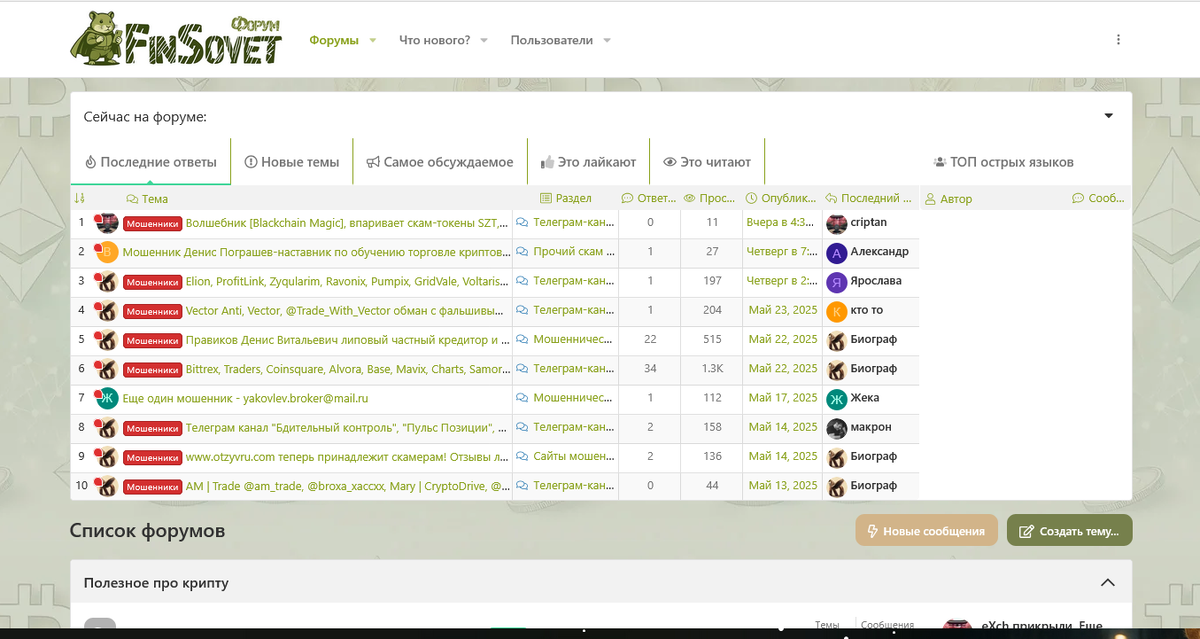The height and width of the screenshot is (639, 1200).
Task: Open thread 'Bittrex, Traders, Coinsquare'
Action: [348, 369]
